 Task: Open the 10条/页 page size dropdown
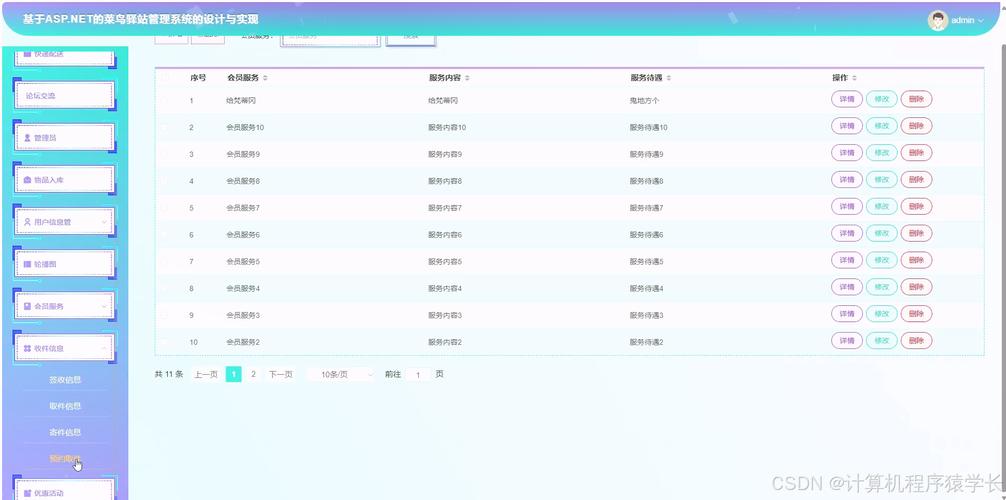[x=340, y=374]
